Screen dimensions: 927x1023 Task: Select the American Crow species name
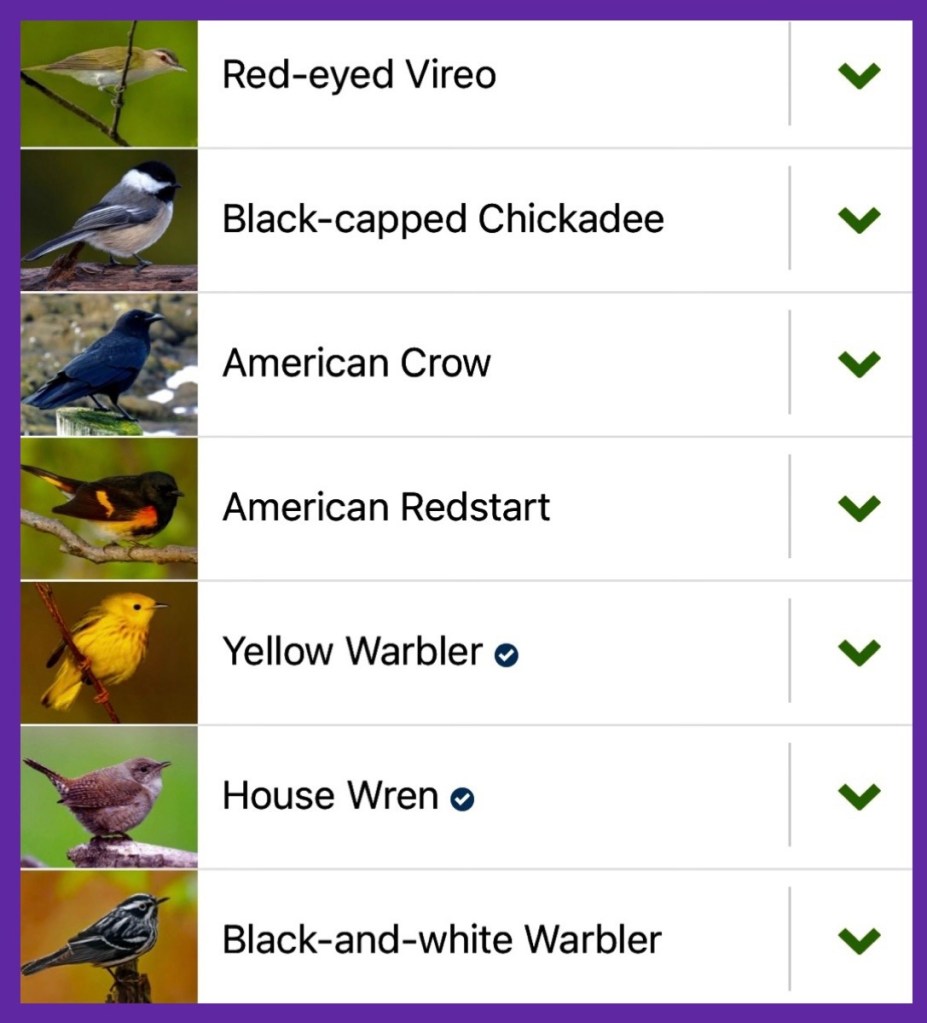pyautogui.click(x=356, y=363)
